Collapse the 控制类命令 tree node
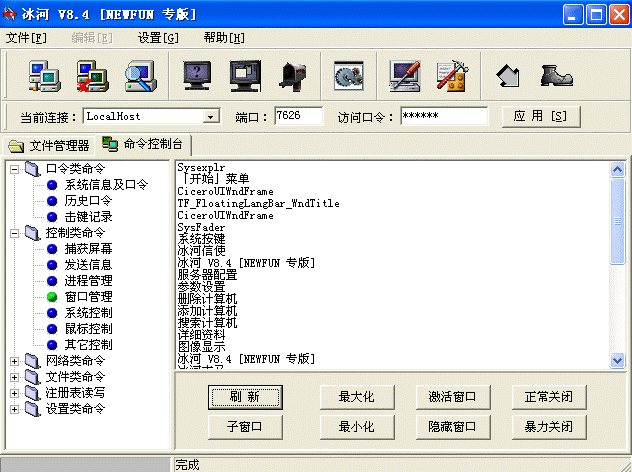The height and width of the screenshot is (472, 632). (15, 233)
